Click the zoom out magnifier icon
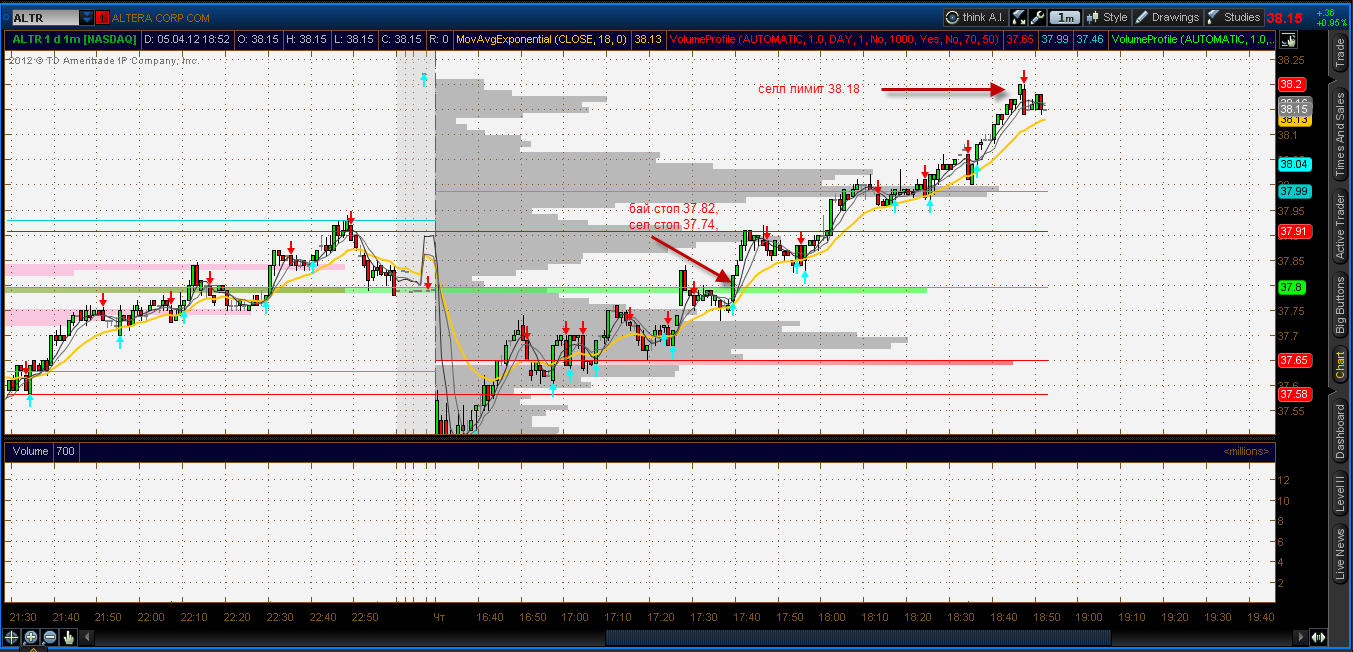1353x652 pixels. pos(50,637)
